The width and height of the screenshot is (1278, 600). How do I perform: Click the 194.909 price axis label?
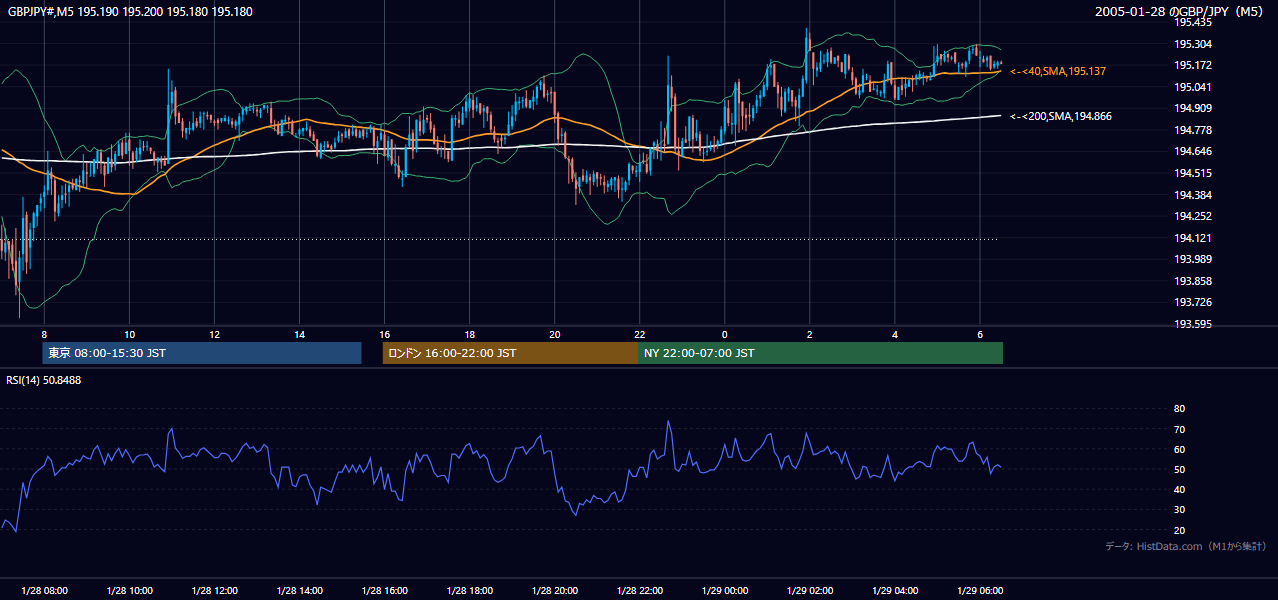(1193, 108)
